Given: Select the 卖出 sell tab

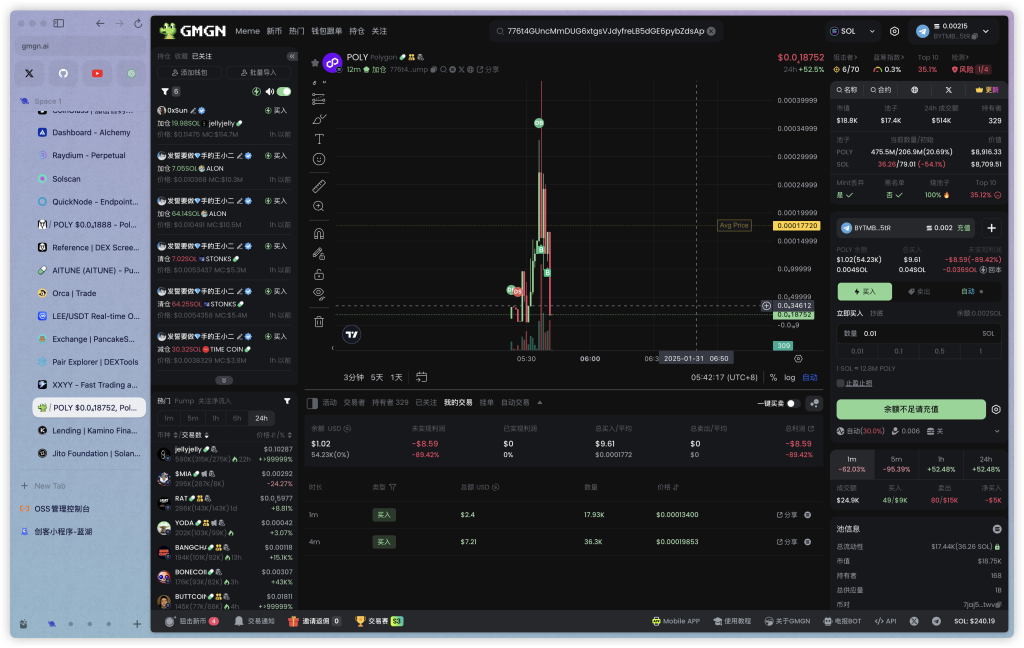Looking at the screenshot, I should tap(918, 291).
